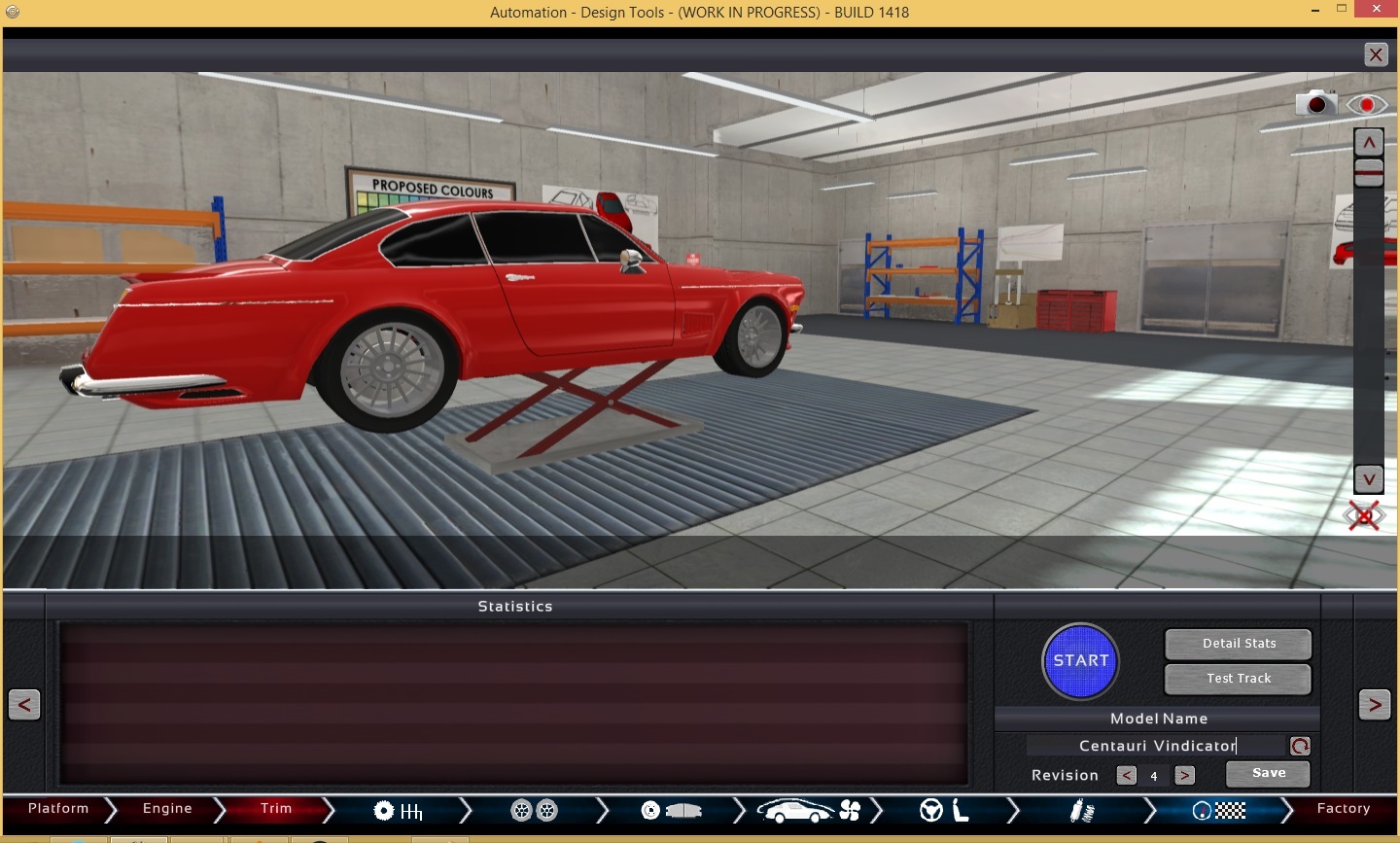The image size is (1400, 843).
Task: Switch to the Engine tab
Action: click(x=167, y=809)
